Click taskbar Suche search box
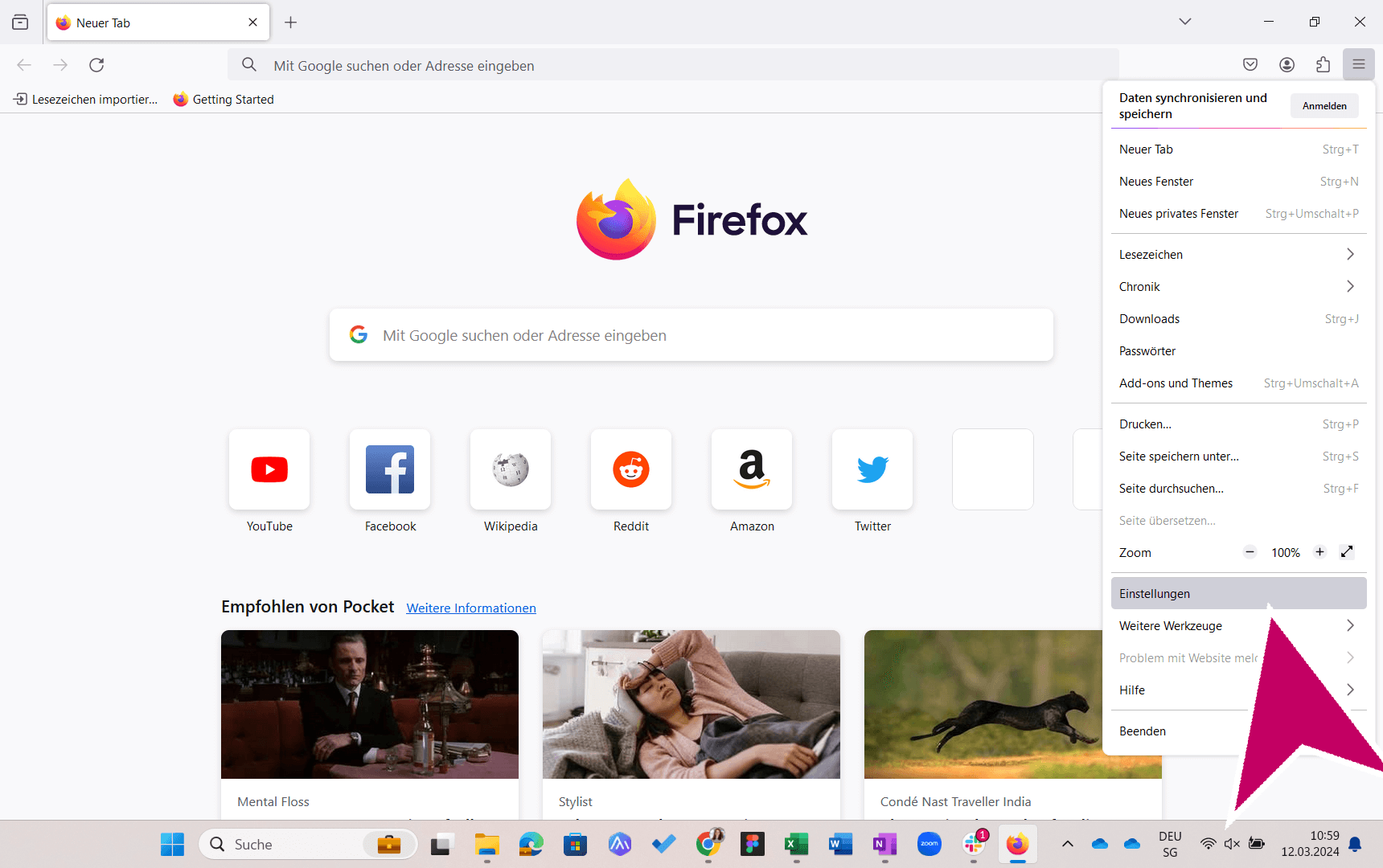This screenshot has height=868, width=1383. click(x=308, y=845)
